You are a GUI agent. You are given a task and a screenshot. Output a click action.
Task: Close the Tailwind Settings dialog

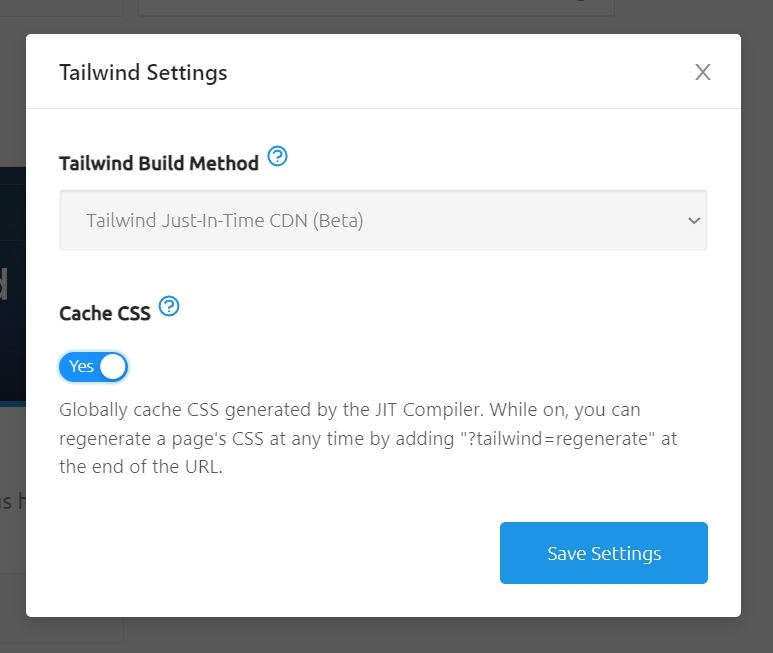coord(703,72)
